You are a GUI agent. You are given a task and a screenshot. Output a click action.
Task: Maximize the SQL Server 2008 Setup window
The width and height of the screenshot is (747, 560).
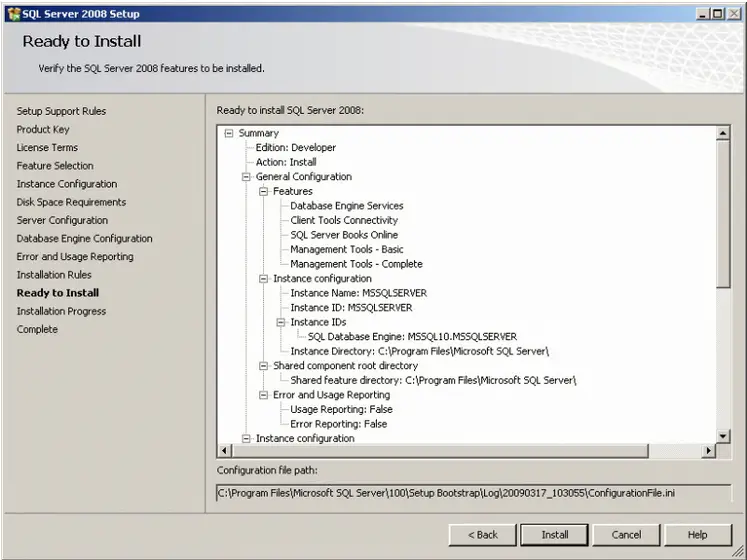(x=717, y=14)
